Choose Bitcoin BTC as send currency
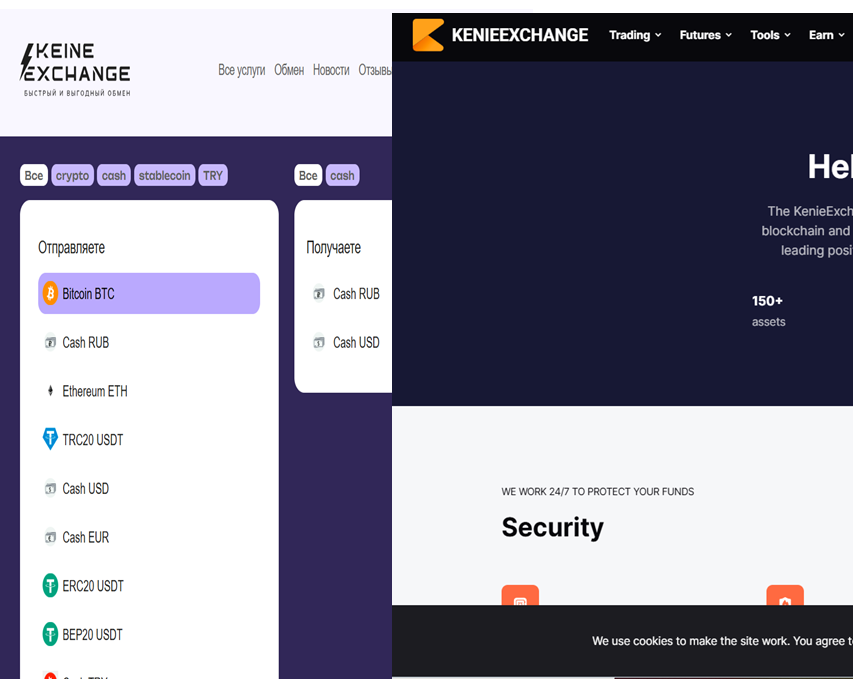This screenshot has width=853, height=679. pyautogui.click(x=149, y=293)
